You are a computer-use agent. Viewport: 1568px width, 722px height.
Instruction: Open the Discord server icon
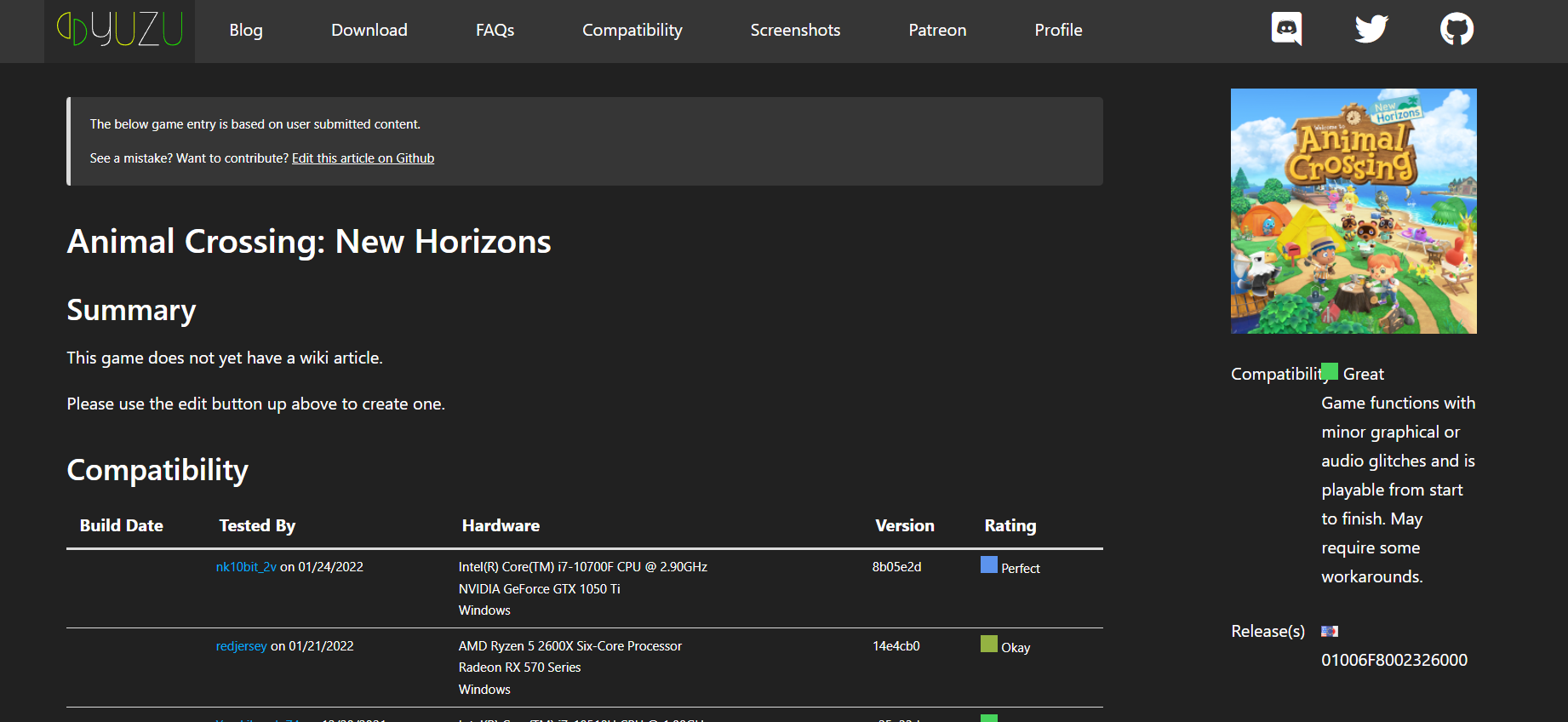pos(1286,29)
